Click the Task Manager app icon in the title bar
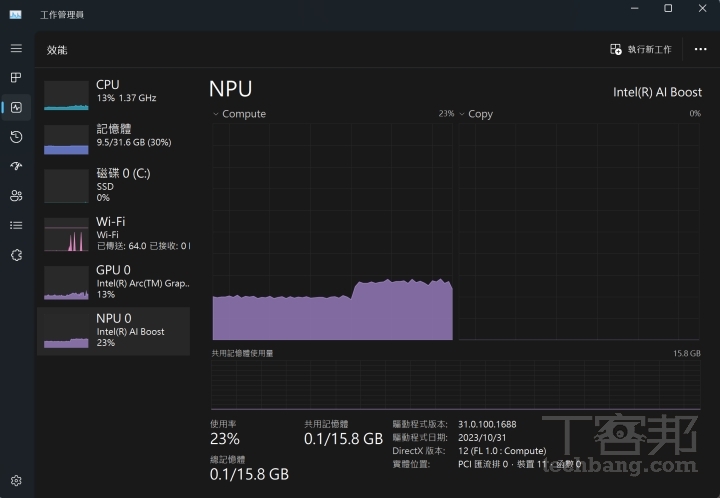This screenshot has width=720, height=498. [x=15, y=15]
